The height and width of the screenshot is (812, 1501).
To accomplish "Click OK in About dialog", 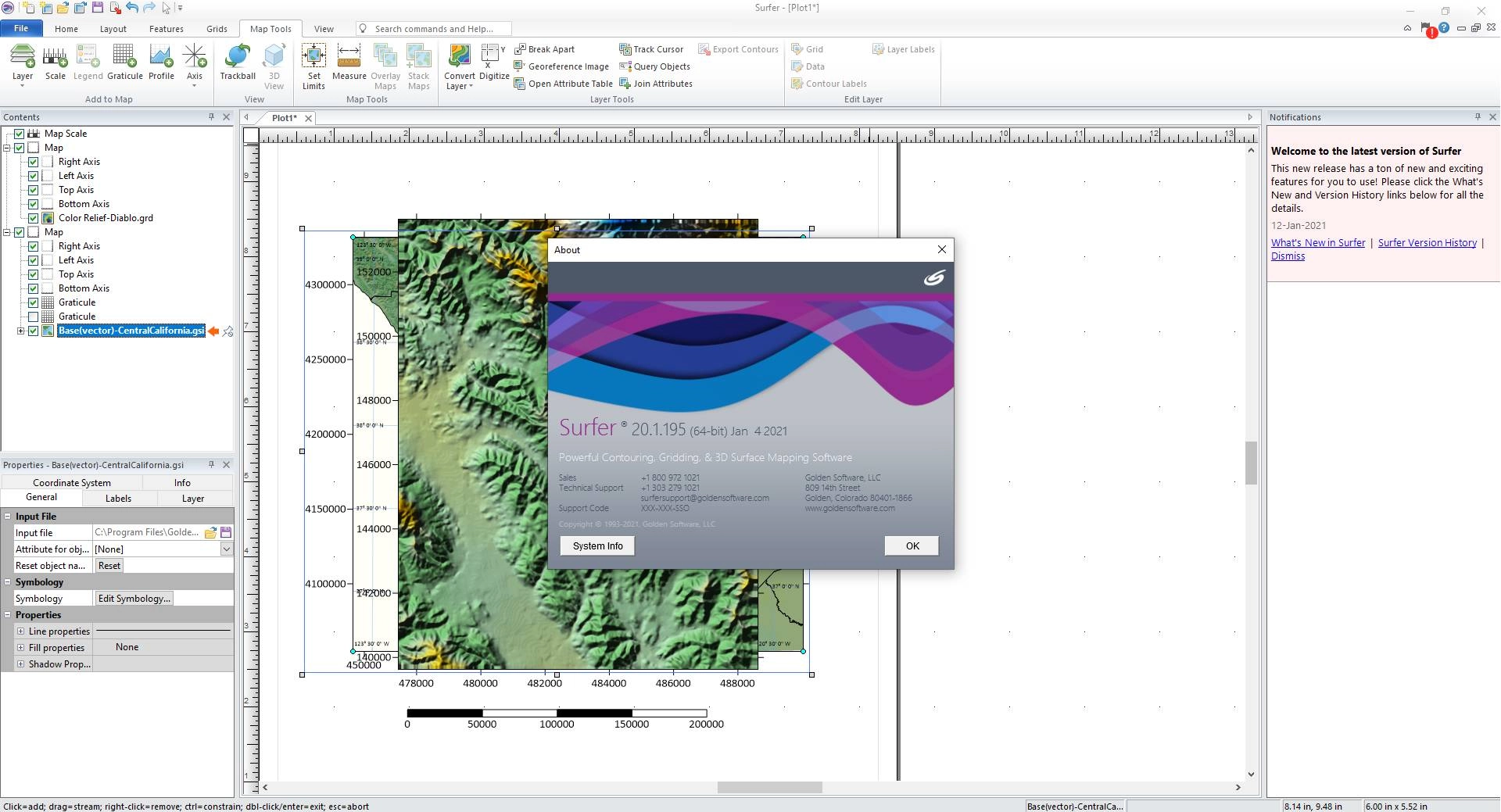I will coord(912,546).
